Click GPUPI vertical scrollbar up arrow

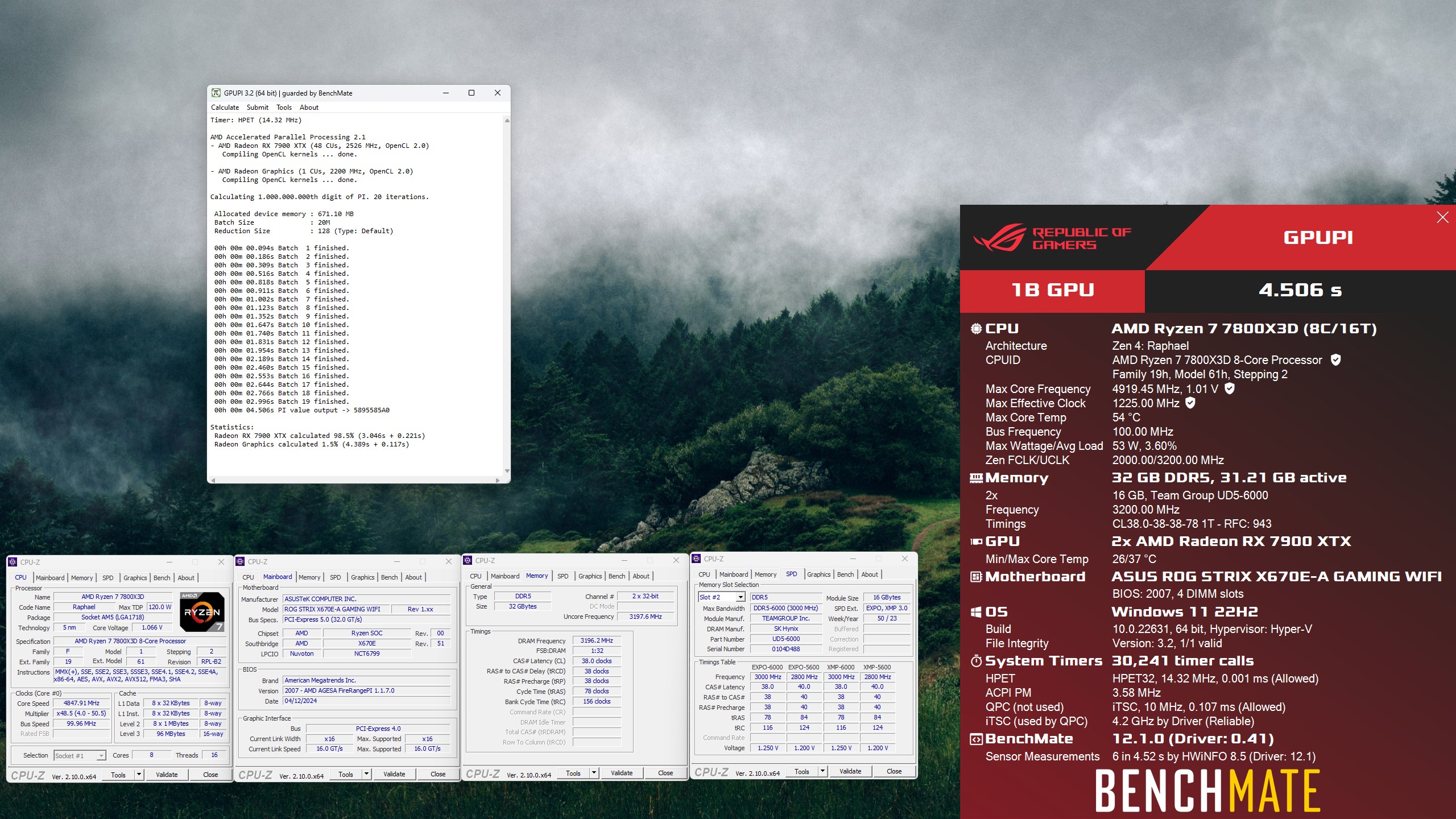coord(507,120)
